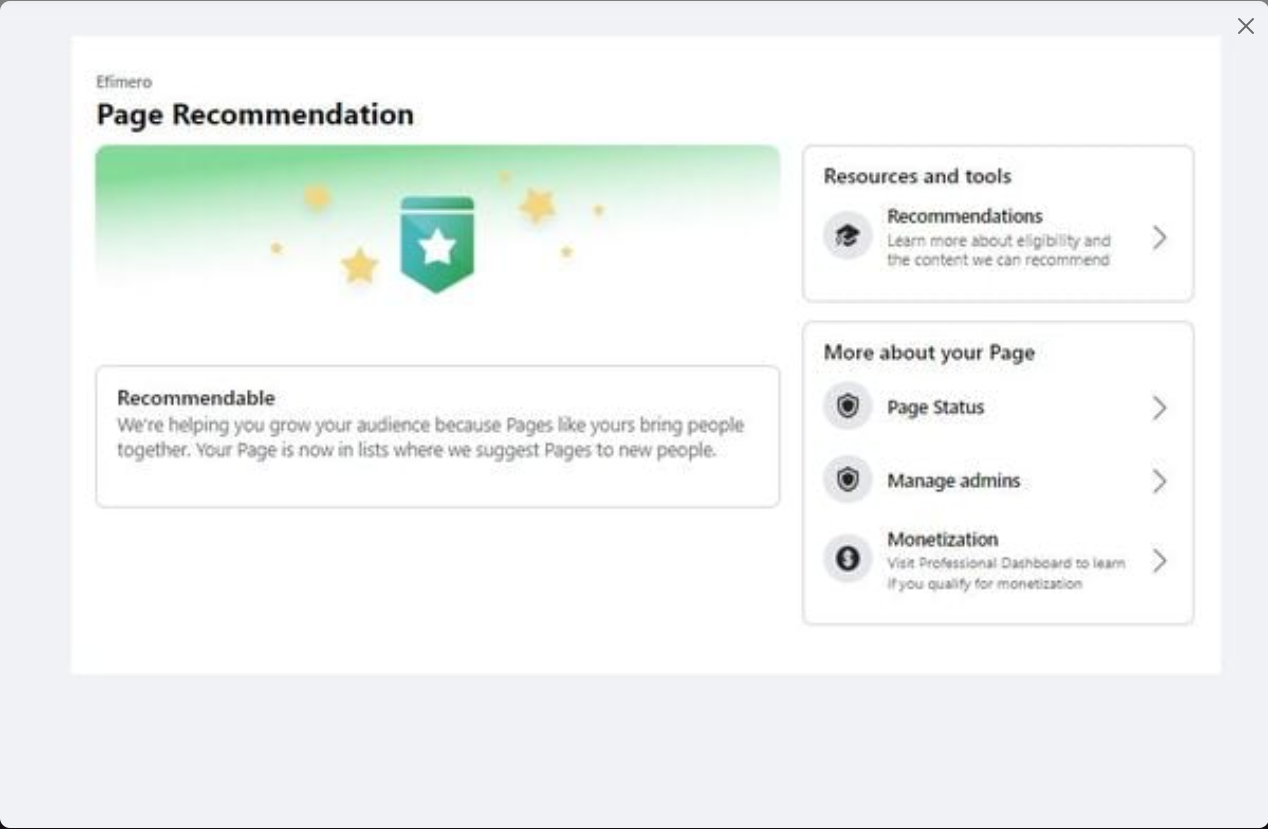The image size is (1268, 829).
Task: Expand the Recommendations chevron arrow
Action: point(1159,237)
